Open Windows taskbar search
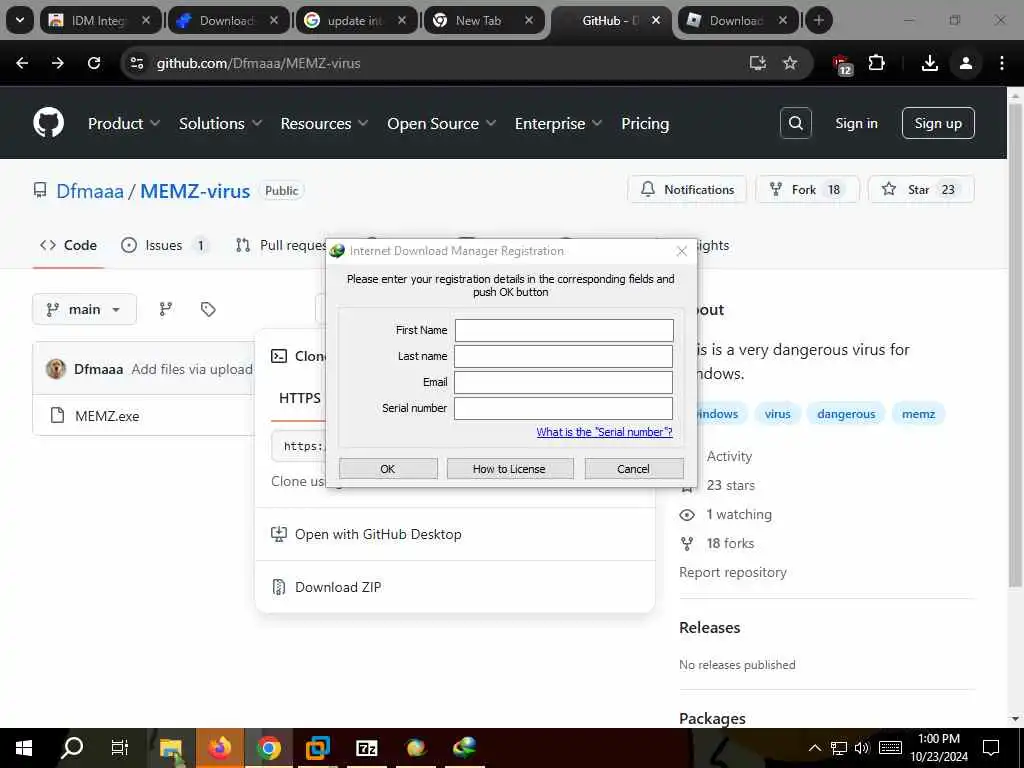The image size is (1024, 768). tap(72, 748)
